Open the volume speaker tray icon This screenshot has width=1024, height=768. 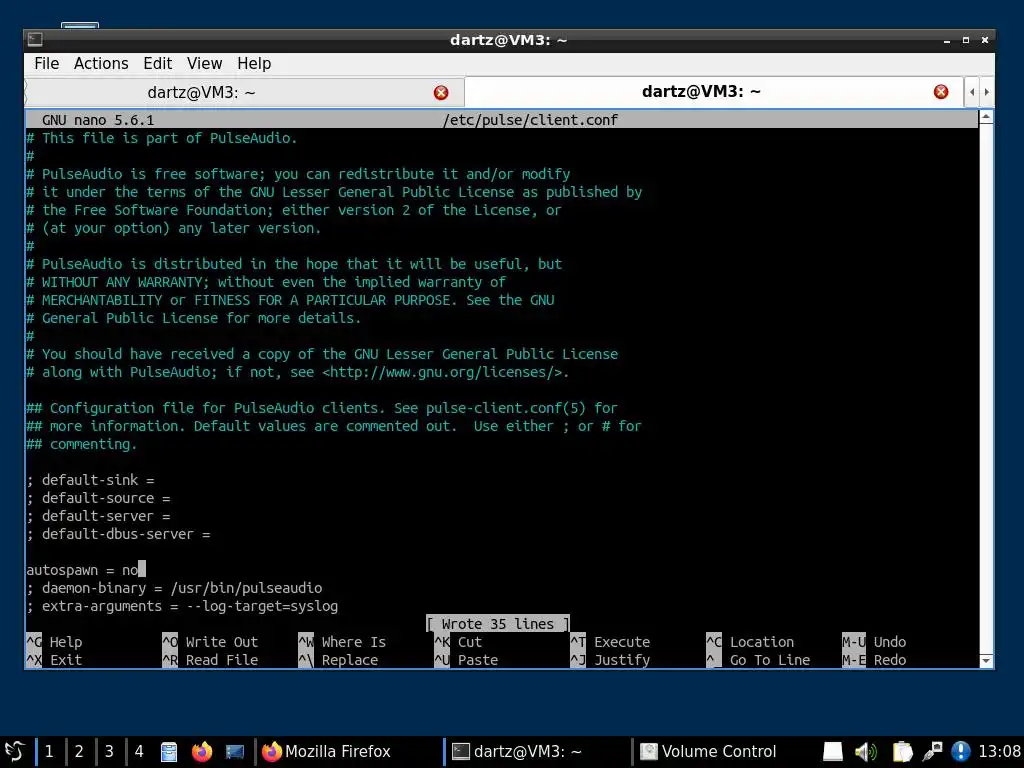coord(865,752)
